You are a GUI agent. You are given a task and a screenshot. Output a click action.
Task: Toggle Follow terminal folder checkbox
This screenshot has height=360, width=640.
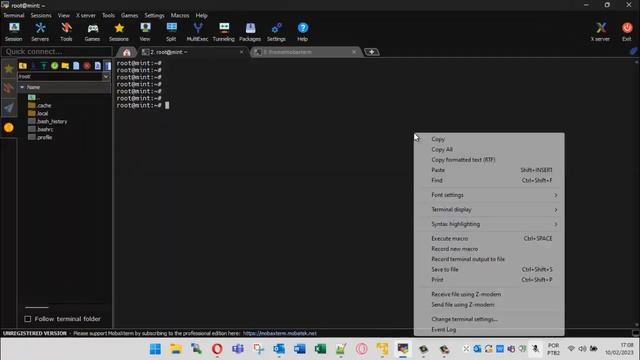click(28, 319)
